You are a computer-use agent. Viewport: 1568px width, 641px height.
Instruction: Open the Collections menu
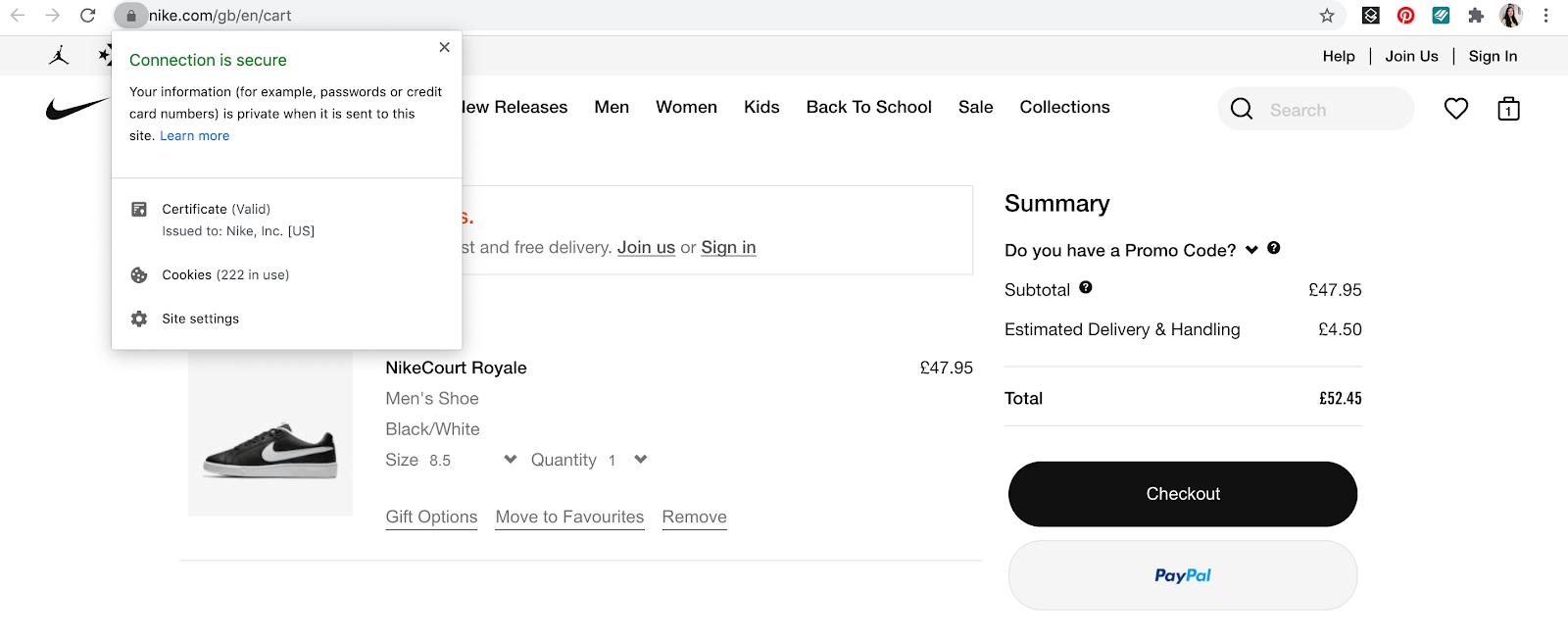pyautogui.click(x=1064, y=107)
